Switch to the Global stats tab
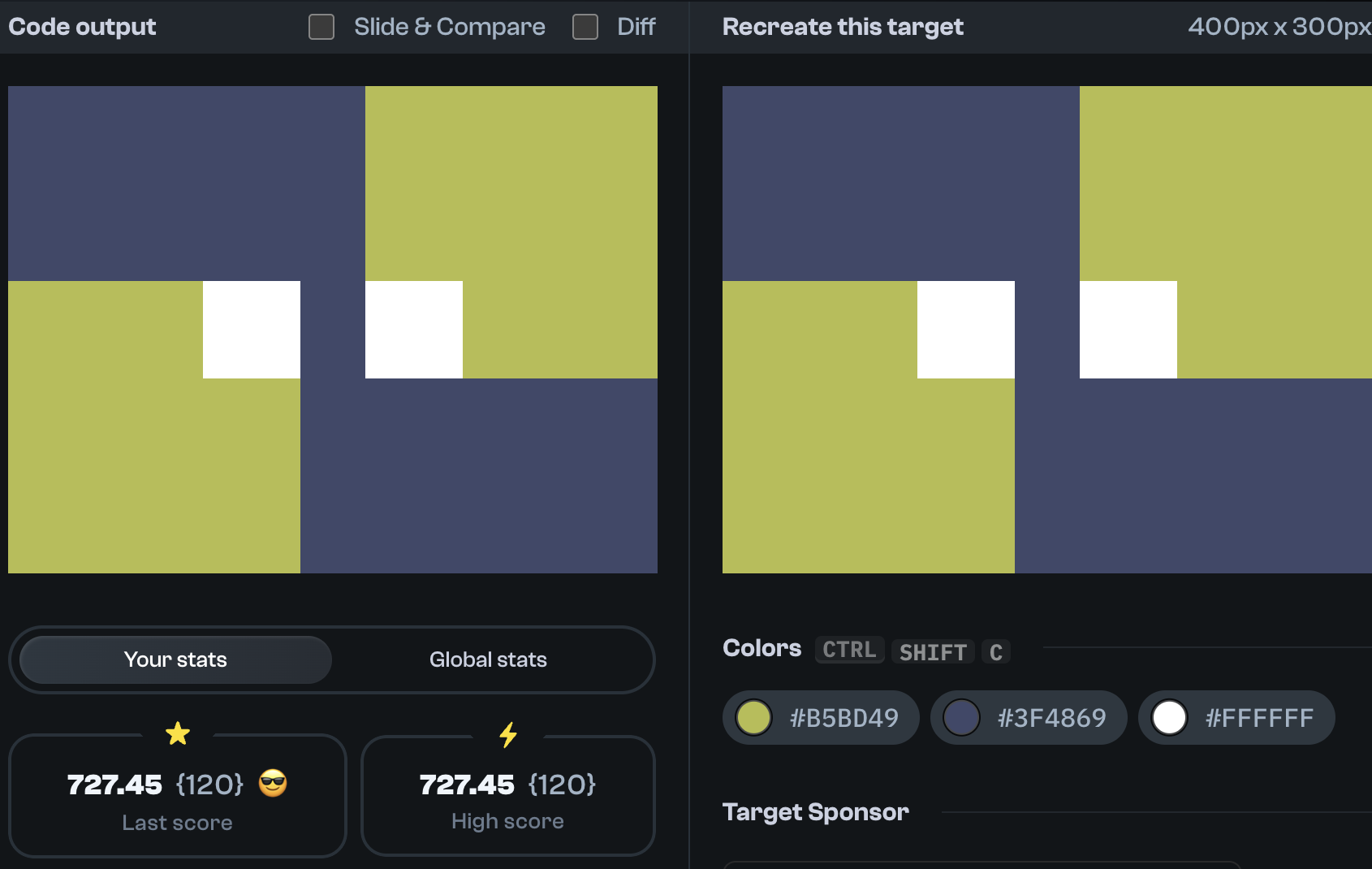Screen dimensions: 1372x869 [487, 659]
